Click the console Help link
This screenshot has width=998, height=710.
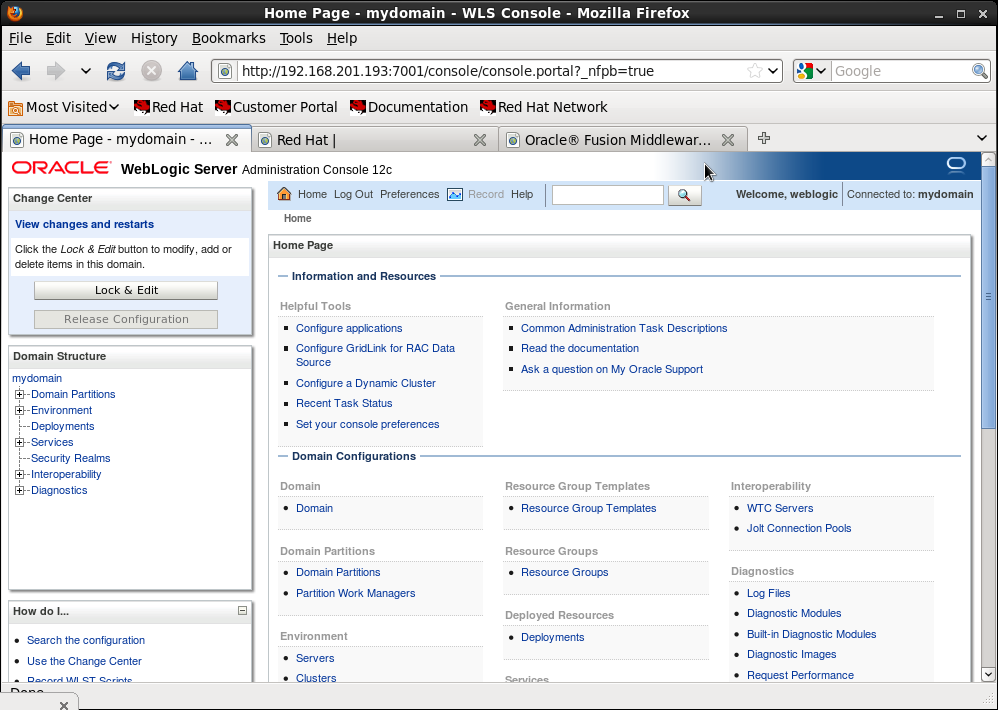(x=522, y=194)
